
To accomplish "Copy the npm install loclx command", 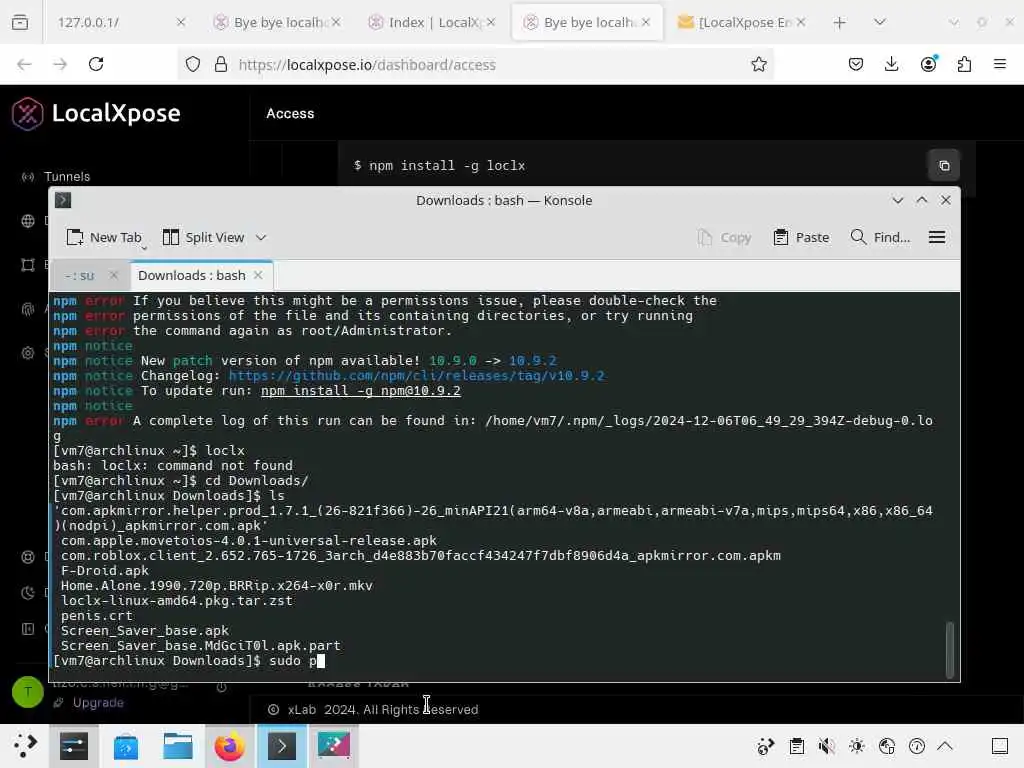I will click(x=944, y=165).
